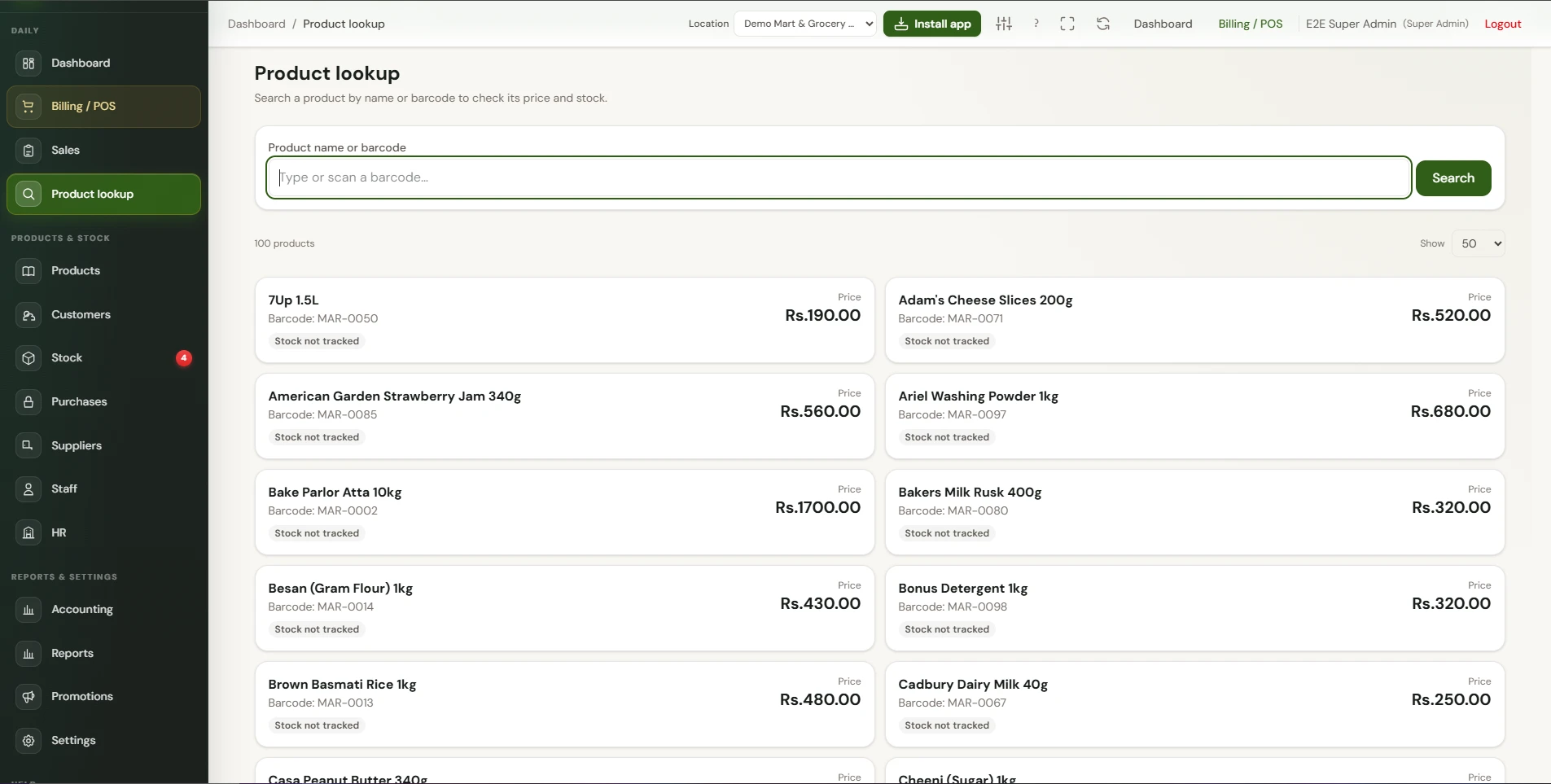Select the 7Up 1.5L product card
The width and height of the screenshot is (1551, 784).
(x=565, y=320)
